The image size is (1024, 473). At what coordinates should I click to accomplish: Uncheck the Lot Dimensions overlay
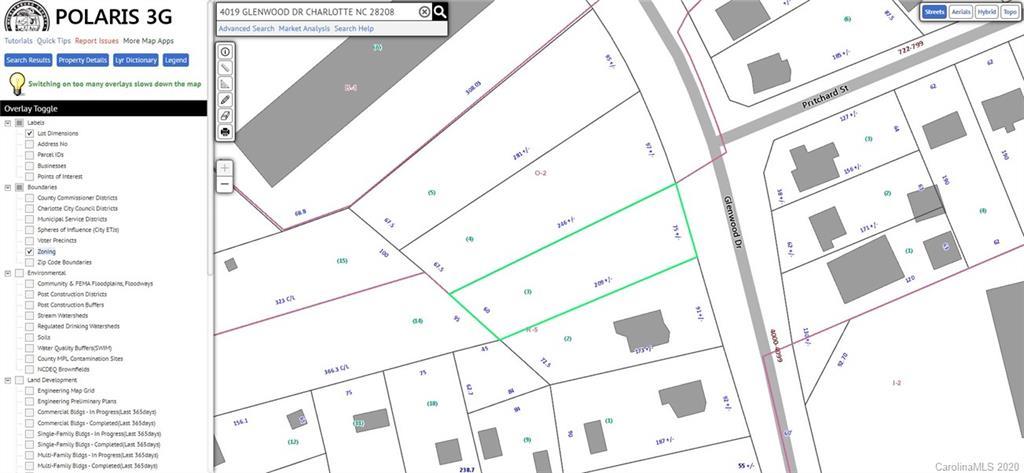pos(30,133)
